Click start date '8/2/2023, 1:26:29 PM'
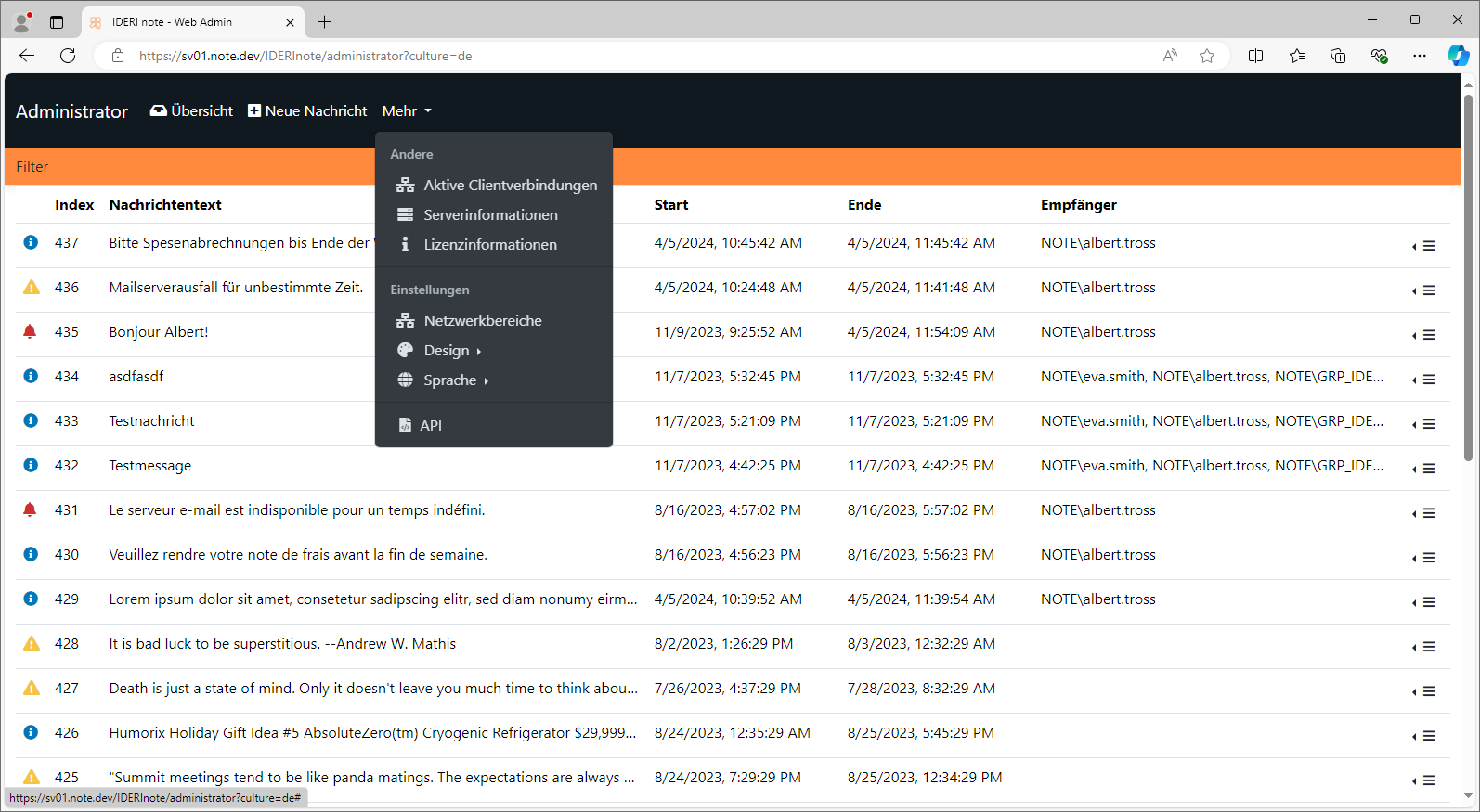Image resolution: width=1480 pixels, height=812 pixels. (x=724, y=643)
